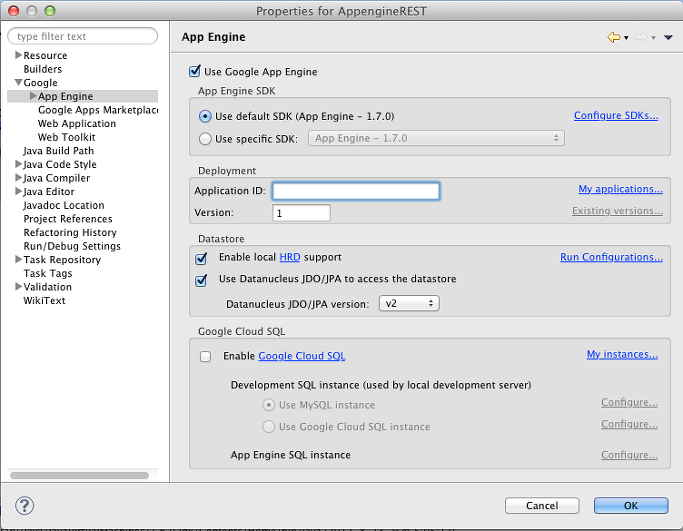Viewport: 683px width, 531px height.
Task: Click the Version input field
Action: click(x=301, y=213)
